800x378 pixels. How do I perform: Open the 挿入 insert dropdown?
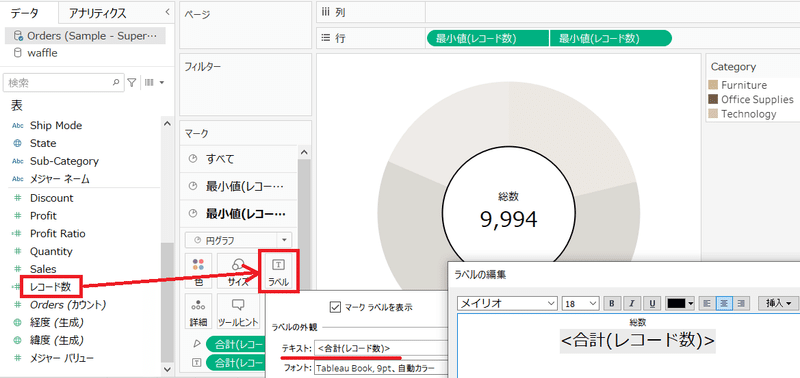pos(778,303)
